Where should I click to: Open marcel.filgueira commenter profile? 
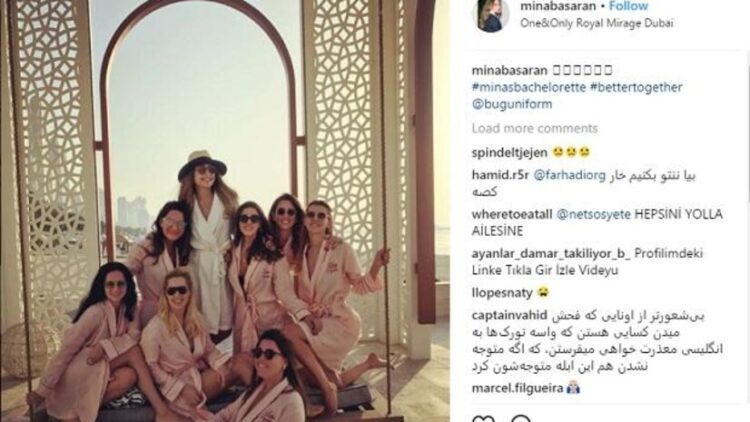(x=517, y=388)
